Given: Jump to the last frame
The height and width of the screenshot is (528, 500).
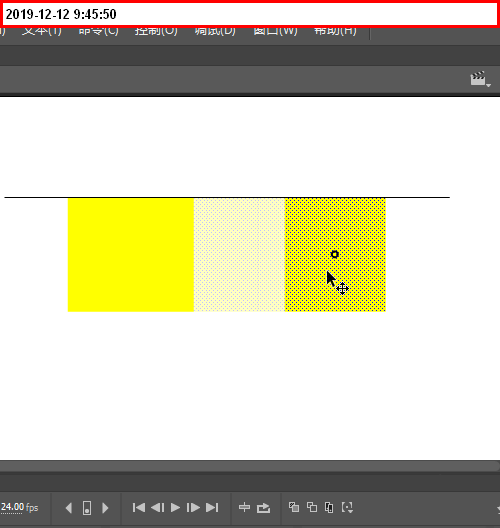Looking at the screenshot, I should point(212,507).
